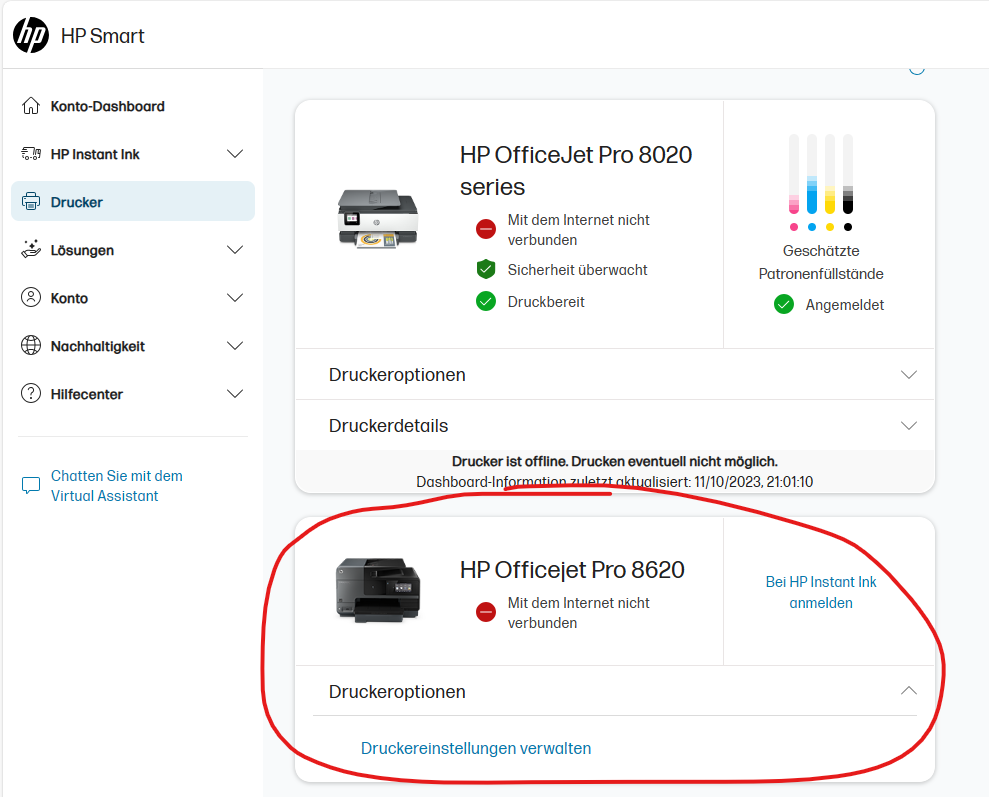Image resolution: width=989 pixels, height=797 pixels.
Task: Click the green shield Sicherheit überwacht icon
Action: pos(486,270)
